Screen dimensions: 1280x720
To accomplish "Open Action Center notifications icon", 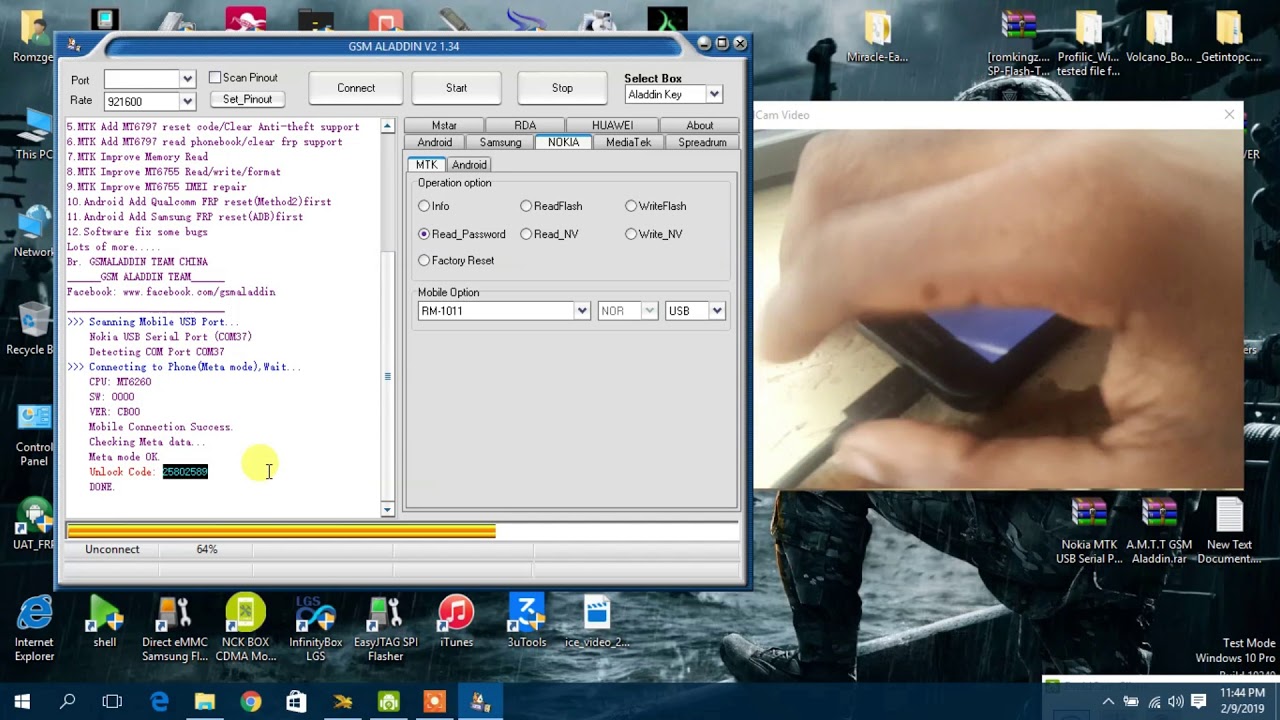I will [x=1198, y=702].
